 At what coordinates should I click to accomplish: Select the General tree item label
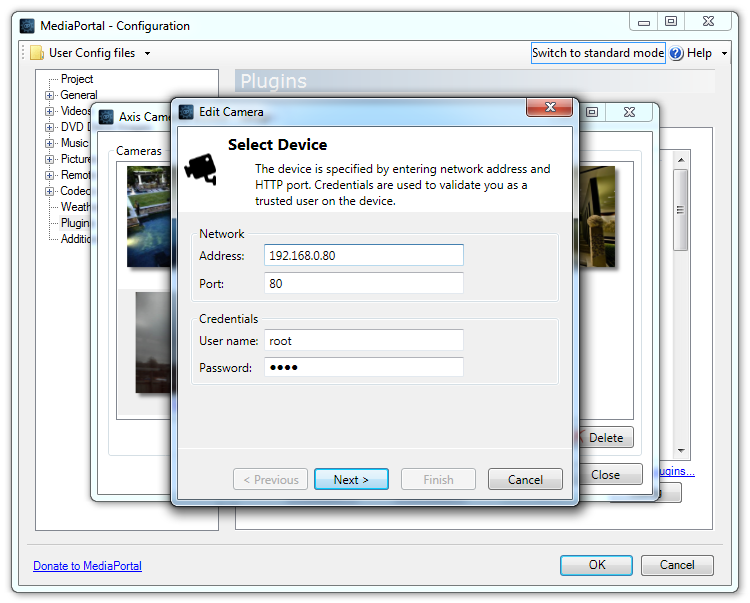(78, 95)
